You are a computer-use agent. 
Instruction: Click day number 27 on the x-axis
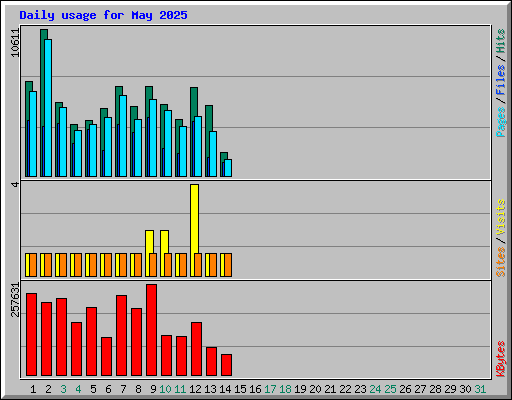tap(420, 389)
